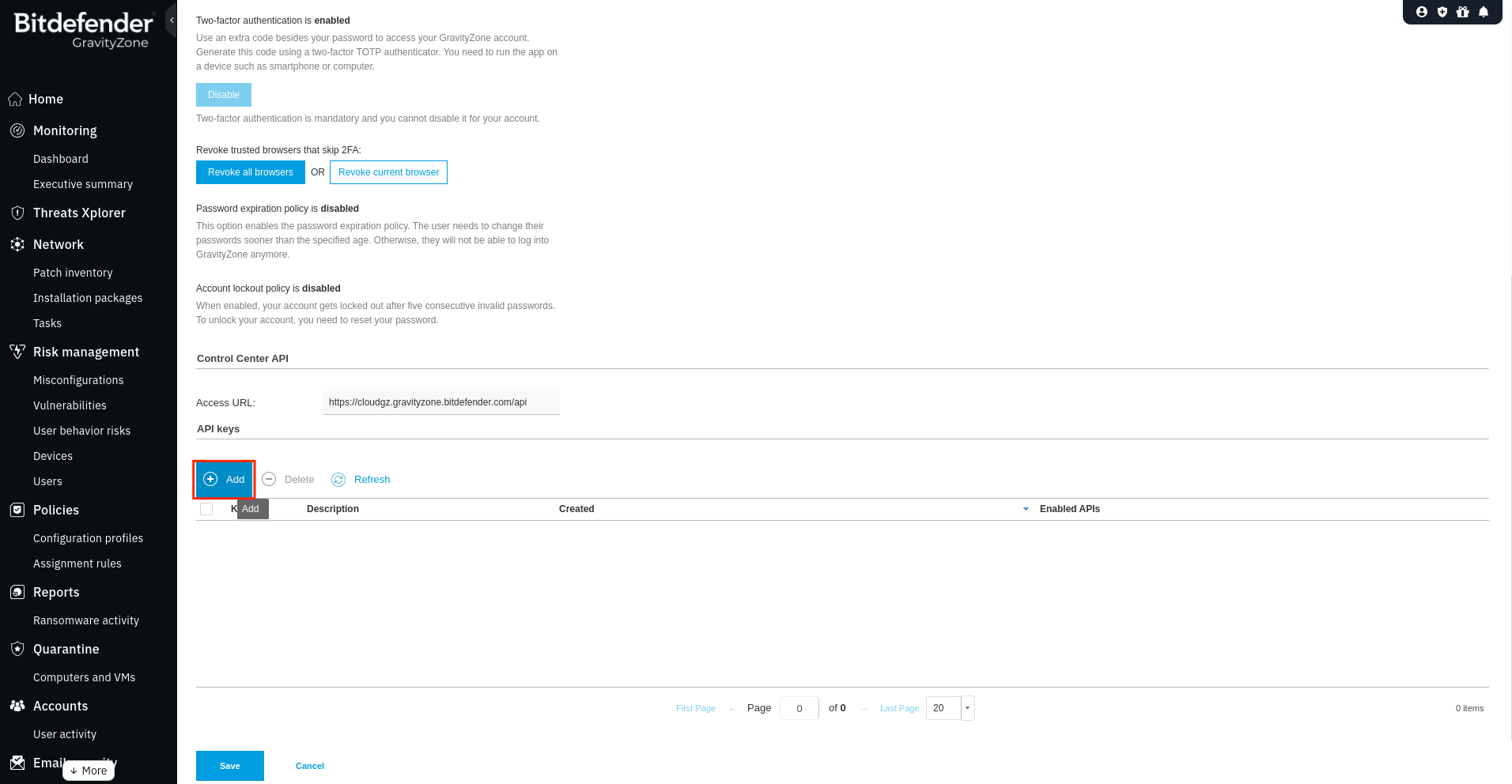This screenshot has width=1512, height=784.
Task: Open the notifications bell
Action: 1484,12
